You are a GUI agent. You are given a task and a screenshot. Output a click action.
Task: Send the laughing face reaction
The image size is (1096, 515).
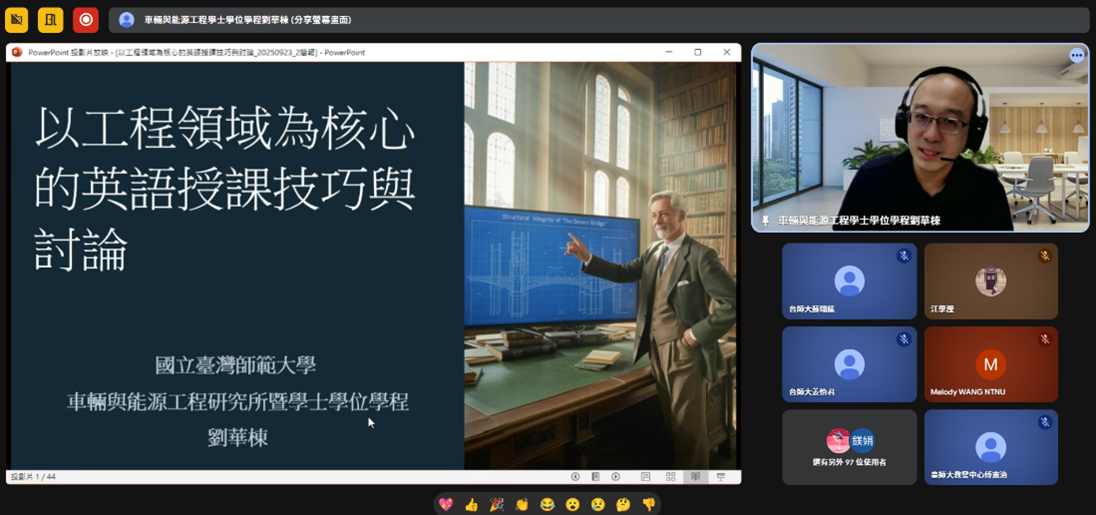coord(547,504)
